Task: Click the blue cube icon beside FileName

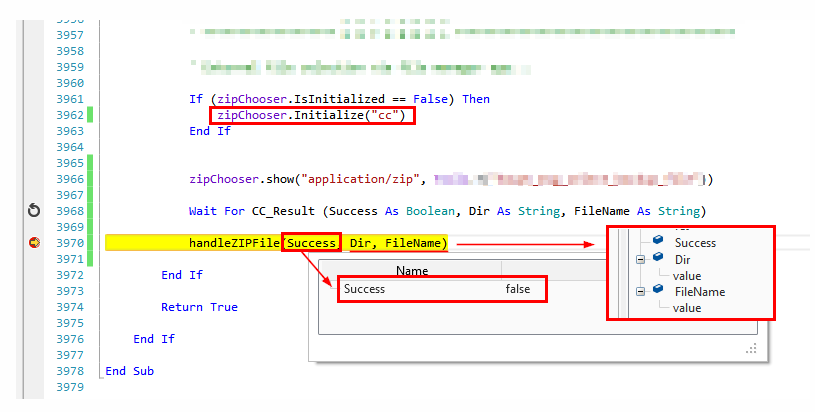Action: tap(658, 288)
